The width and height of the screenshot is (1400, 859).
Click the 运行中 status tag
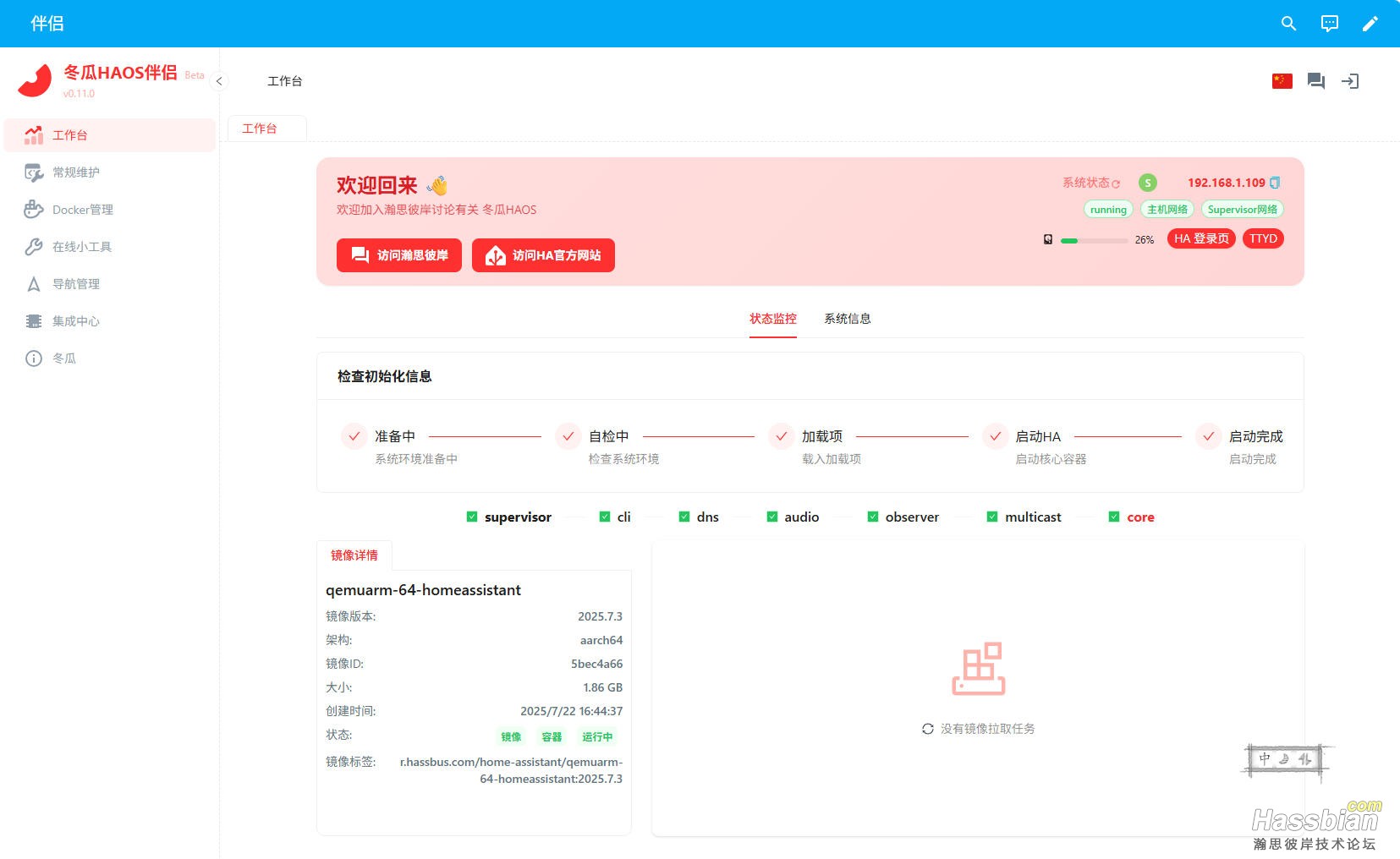597,737
